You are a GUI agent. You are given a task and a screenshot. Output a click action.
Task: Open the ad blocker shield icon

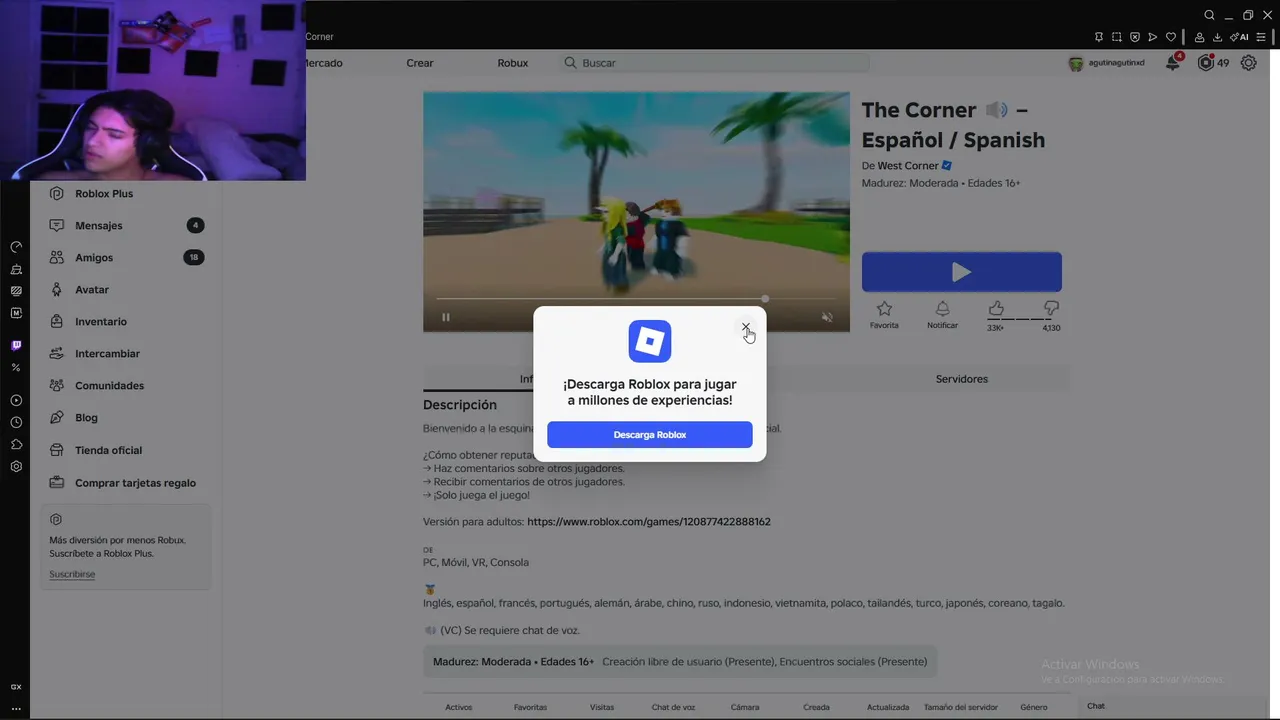click(x=1135, y=37)
